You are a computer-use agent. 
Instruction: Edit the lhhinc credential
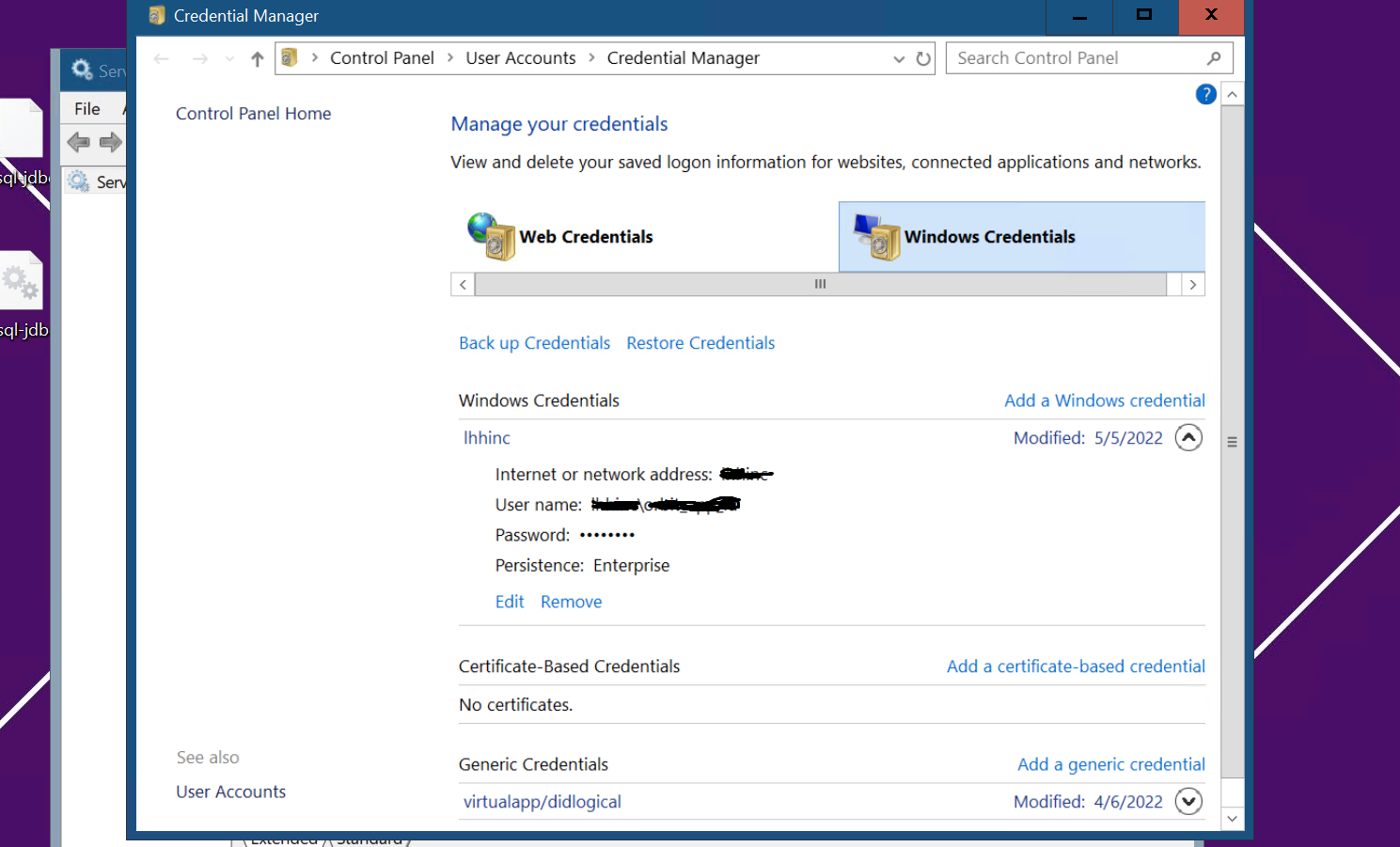tap(510, 601)
